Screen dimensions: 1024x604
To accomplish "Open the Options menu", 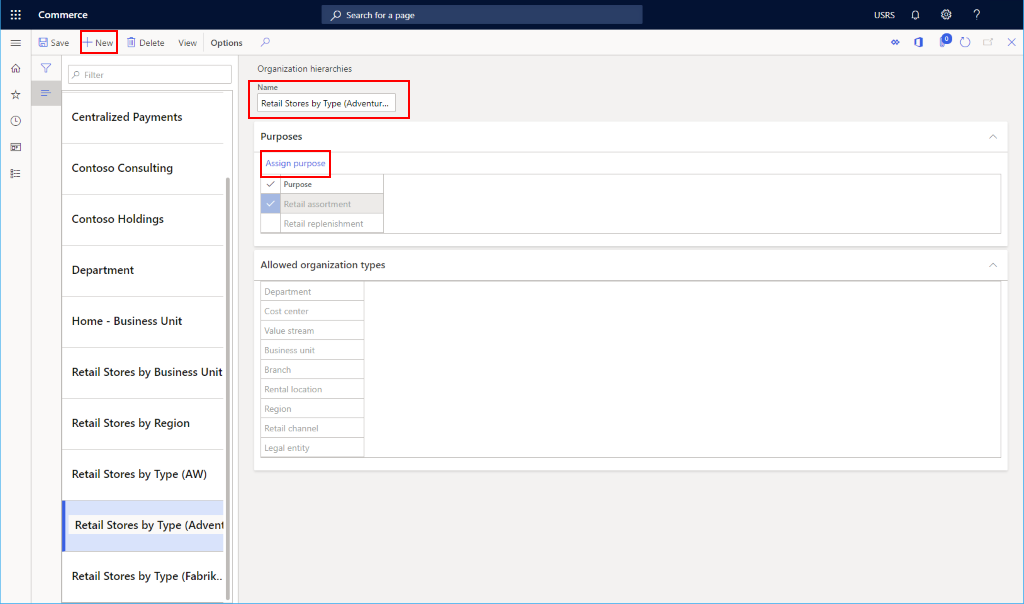I will point(227,42).
